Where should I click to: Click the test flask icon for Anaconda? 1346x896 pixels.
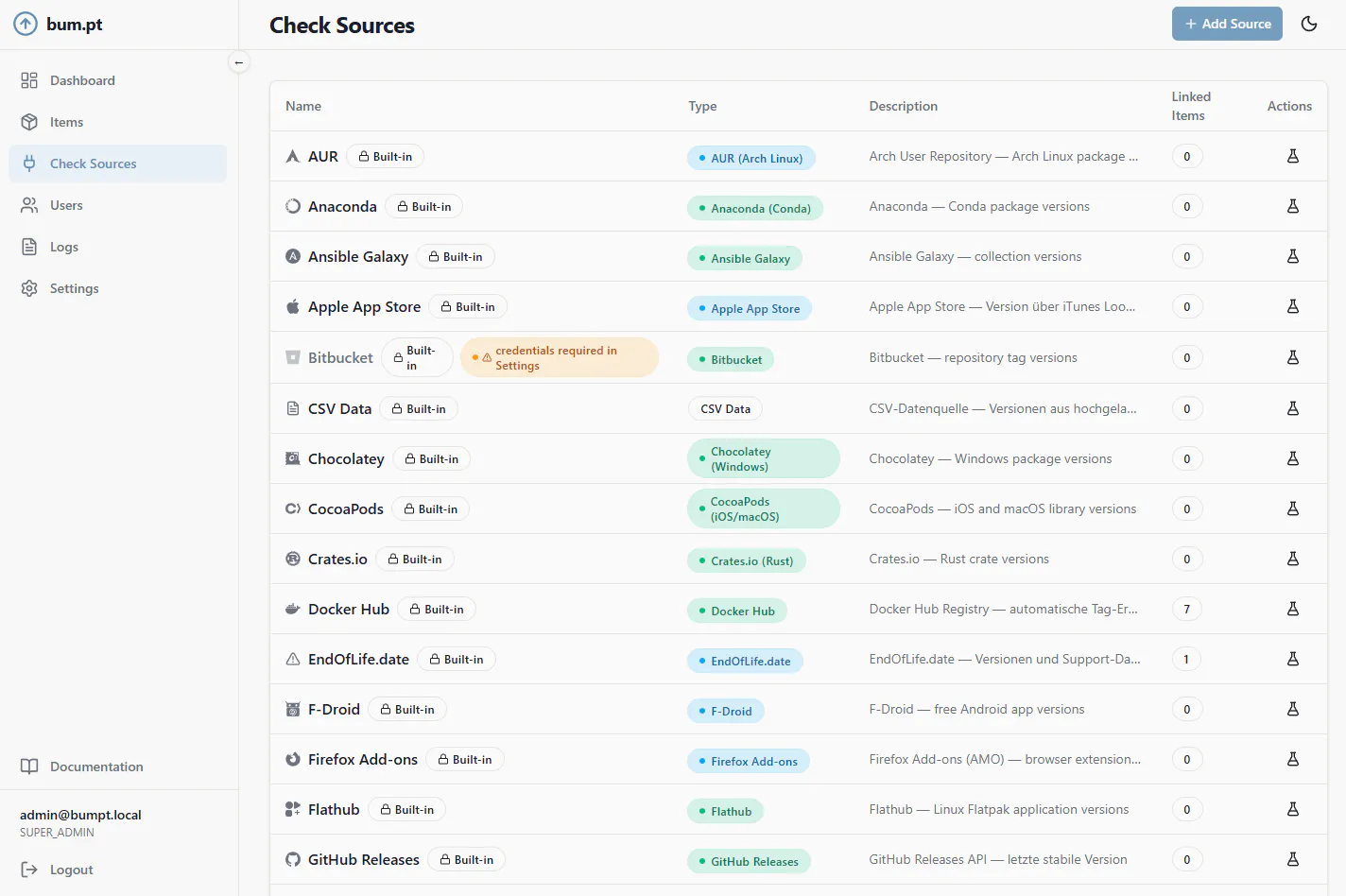click(x=1292, y=206)
